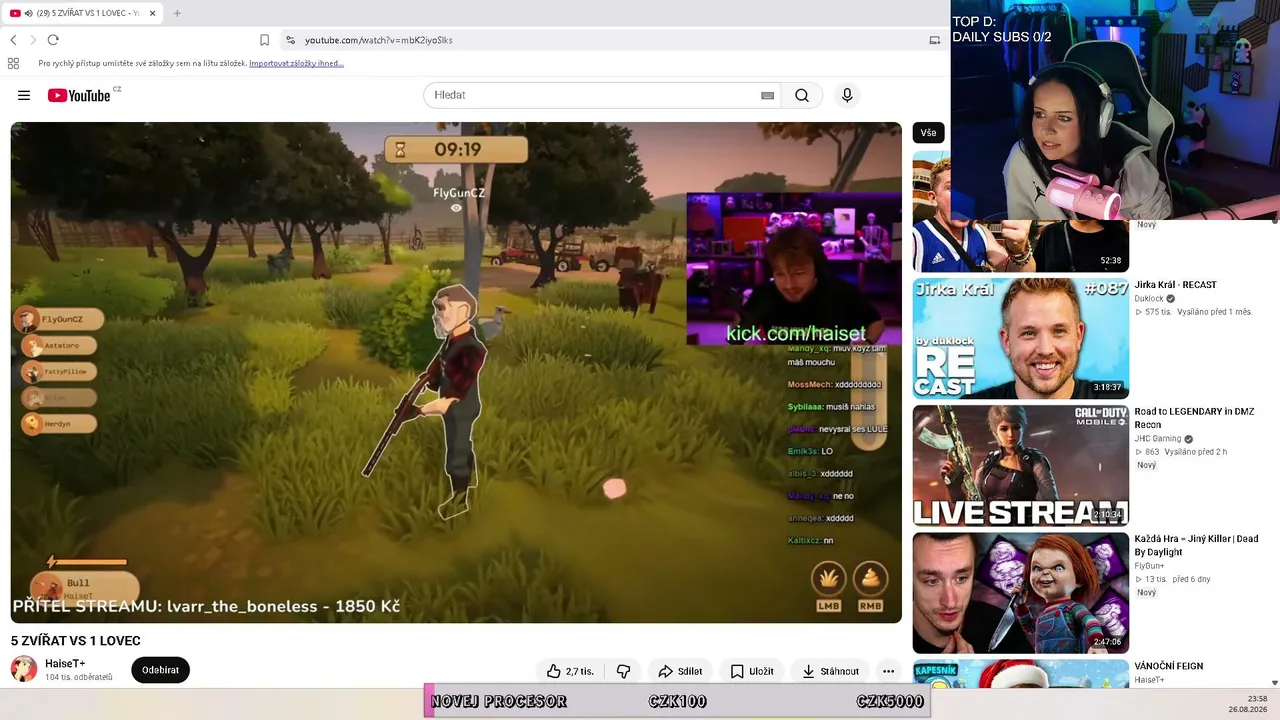
Task: Dislike the video with thumbs-down
Action: pyautogui.click(x=623, y=671)
